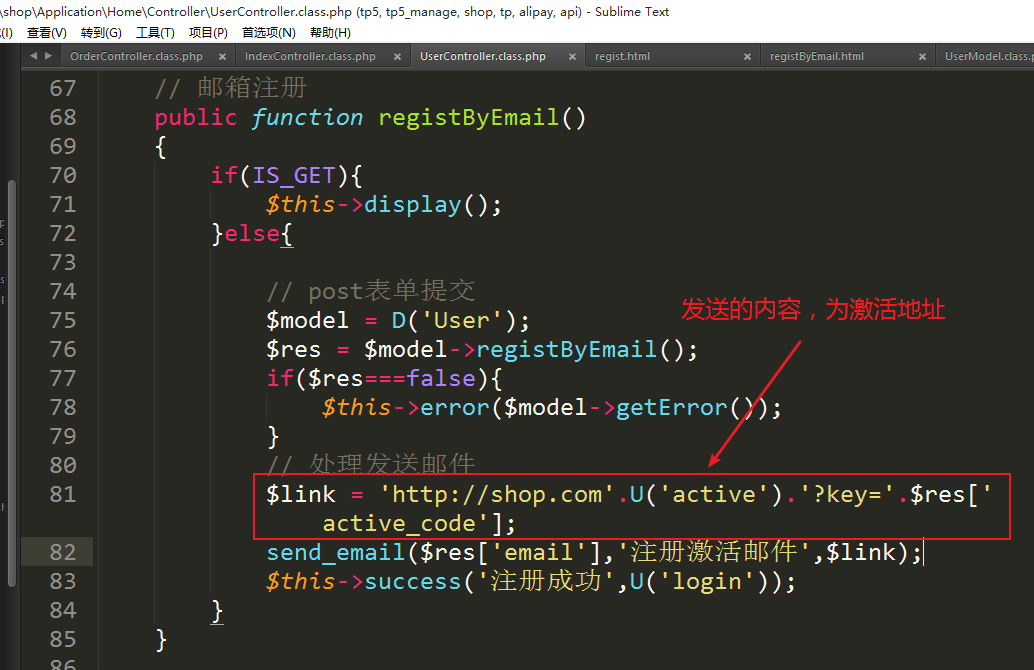The width and height of the screenshot is (1034, 670).
Task: Close the OrderController.class.php tab
Action: pos(222,57)
